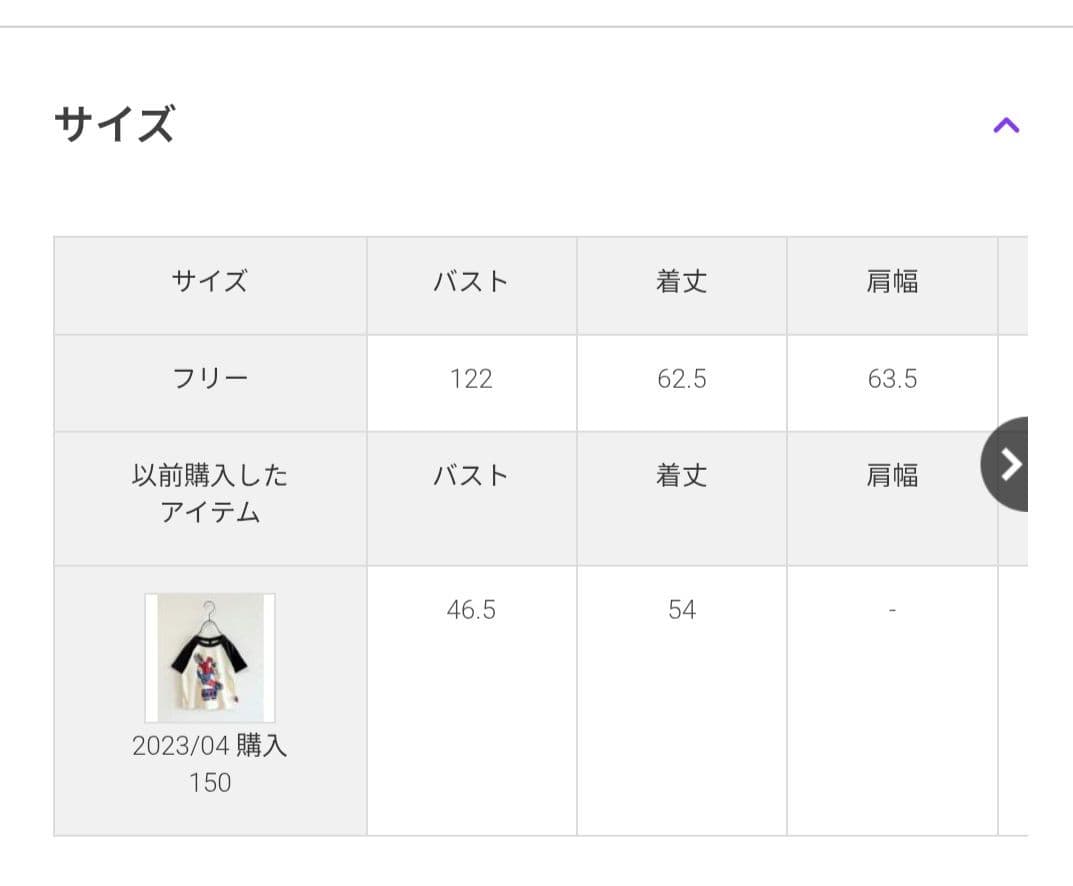Click the 63.5 shoulder width value
The image size is (1073, 886).
click(891, 379)
